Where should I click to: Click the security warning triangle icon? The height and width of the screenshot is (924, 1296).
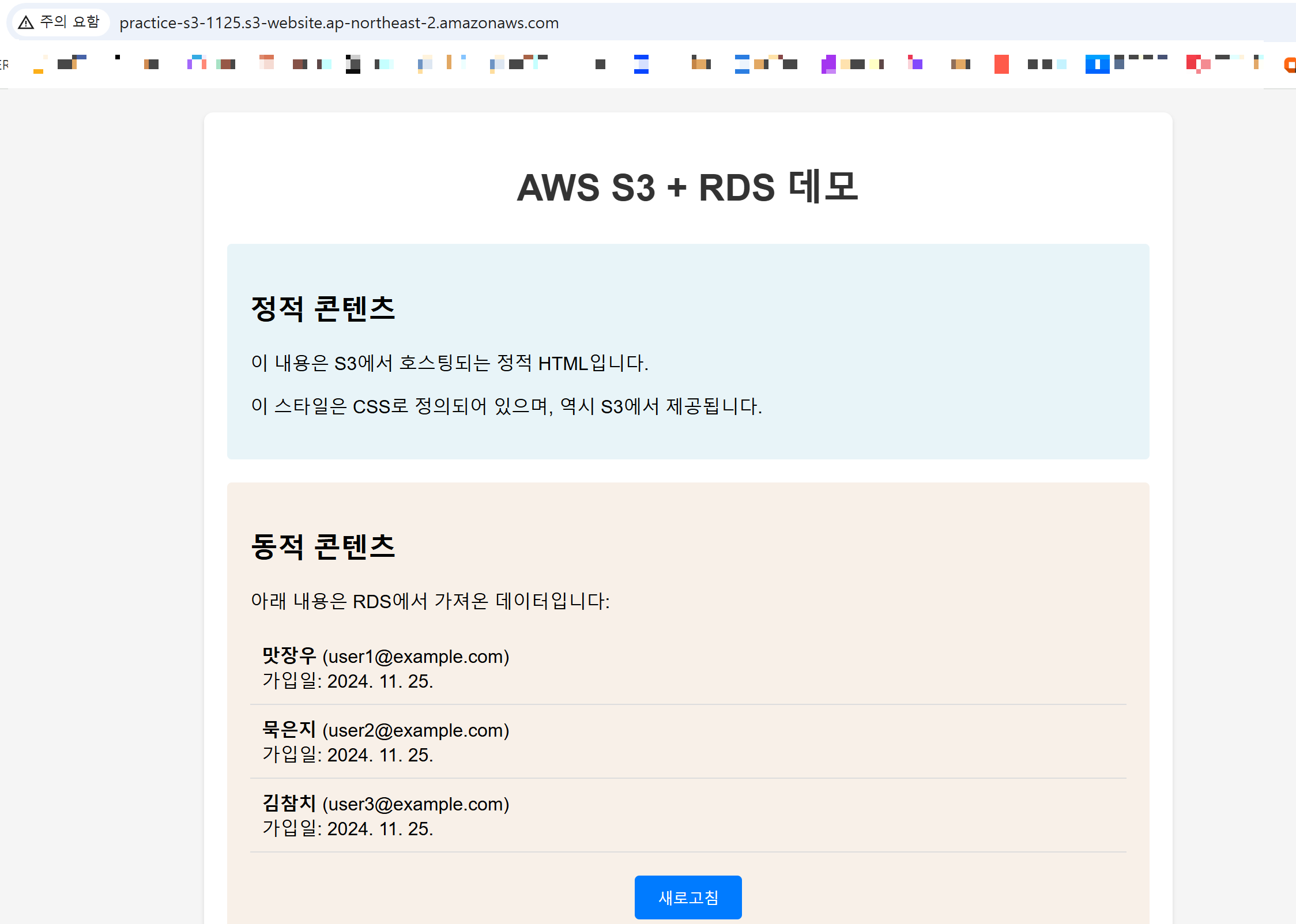point(26,22)
